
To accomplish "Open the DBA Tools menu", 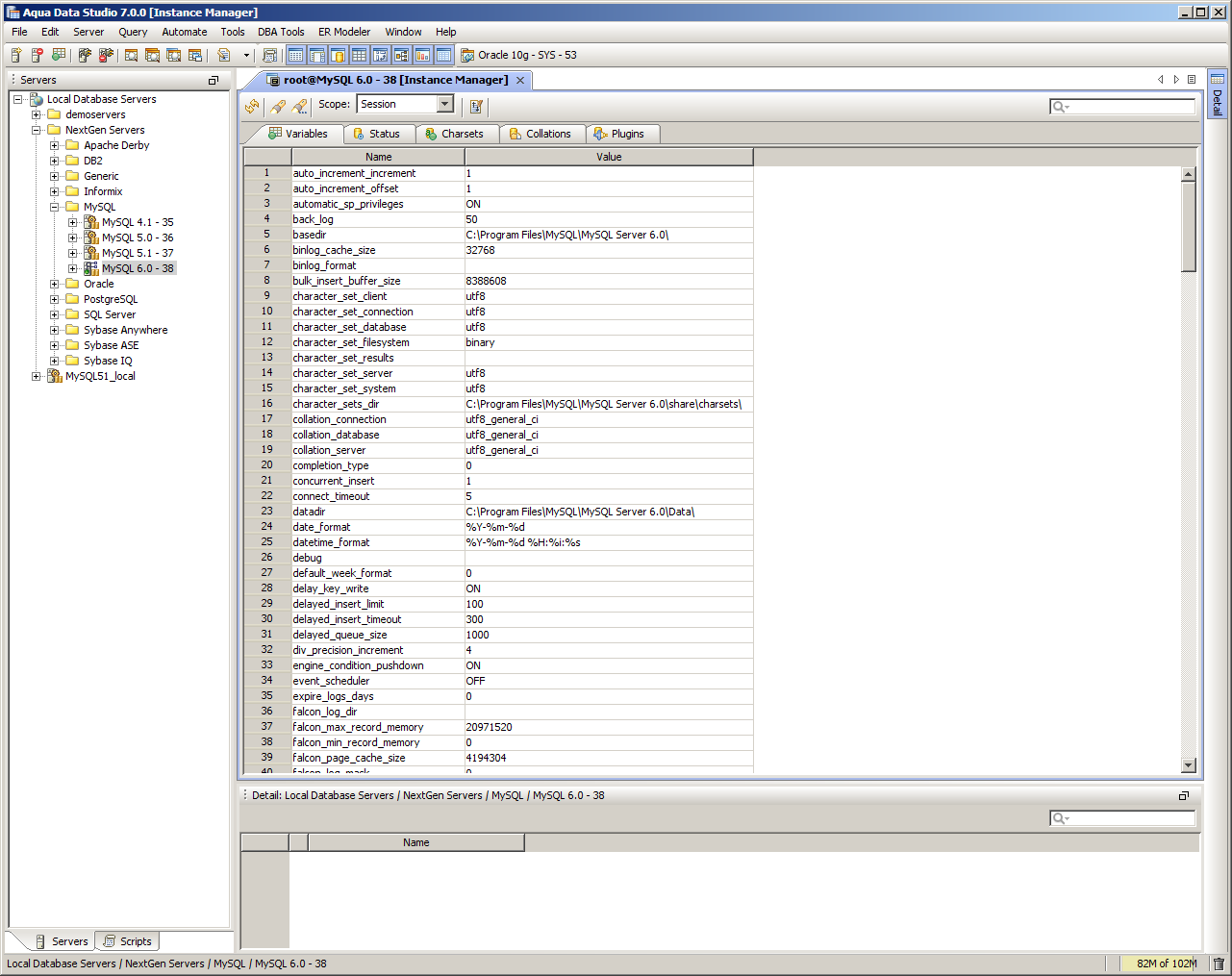I will (281, 32).
